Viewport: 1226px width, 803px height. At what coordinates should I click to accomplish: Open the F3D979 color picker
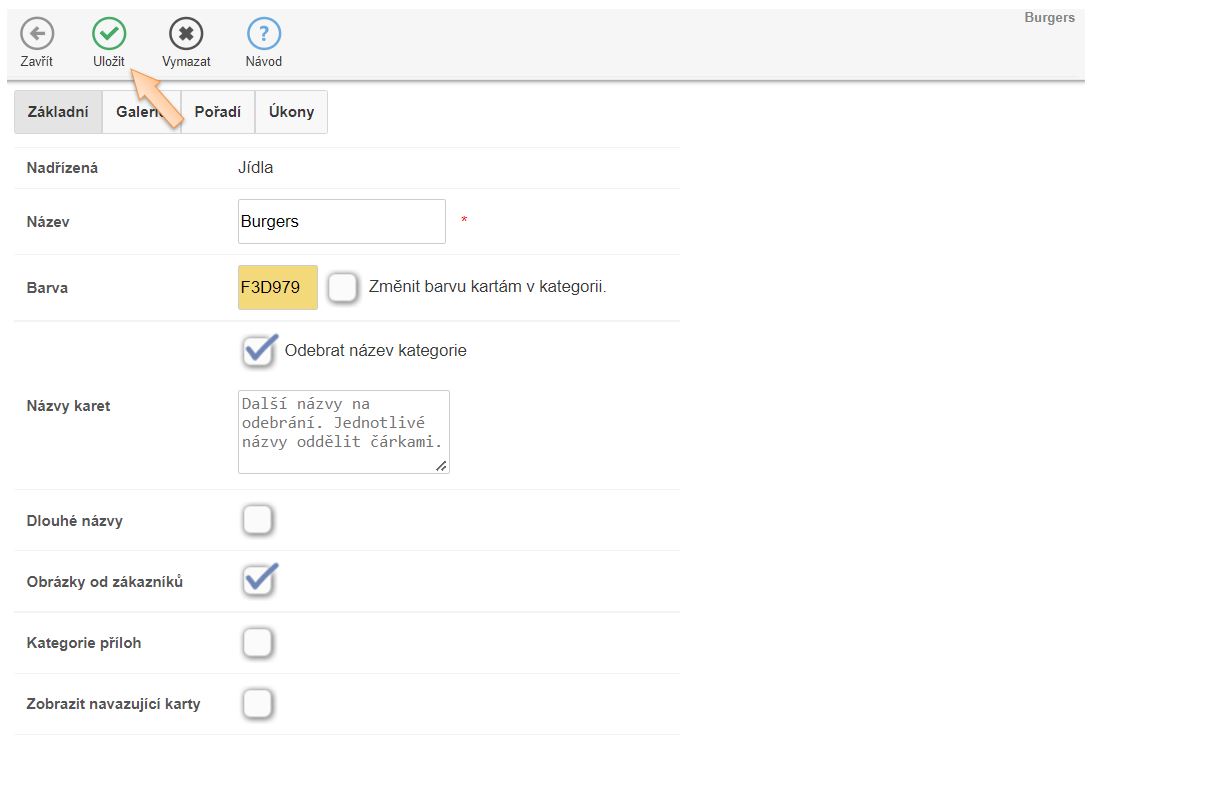(277, 288)
